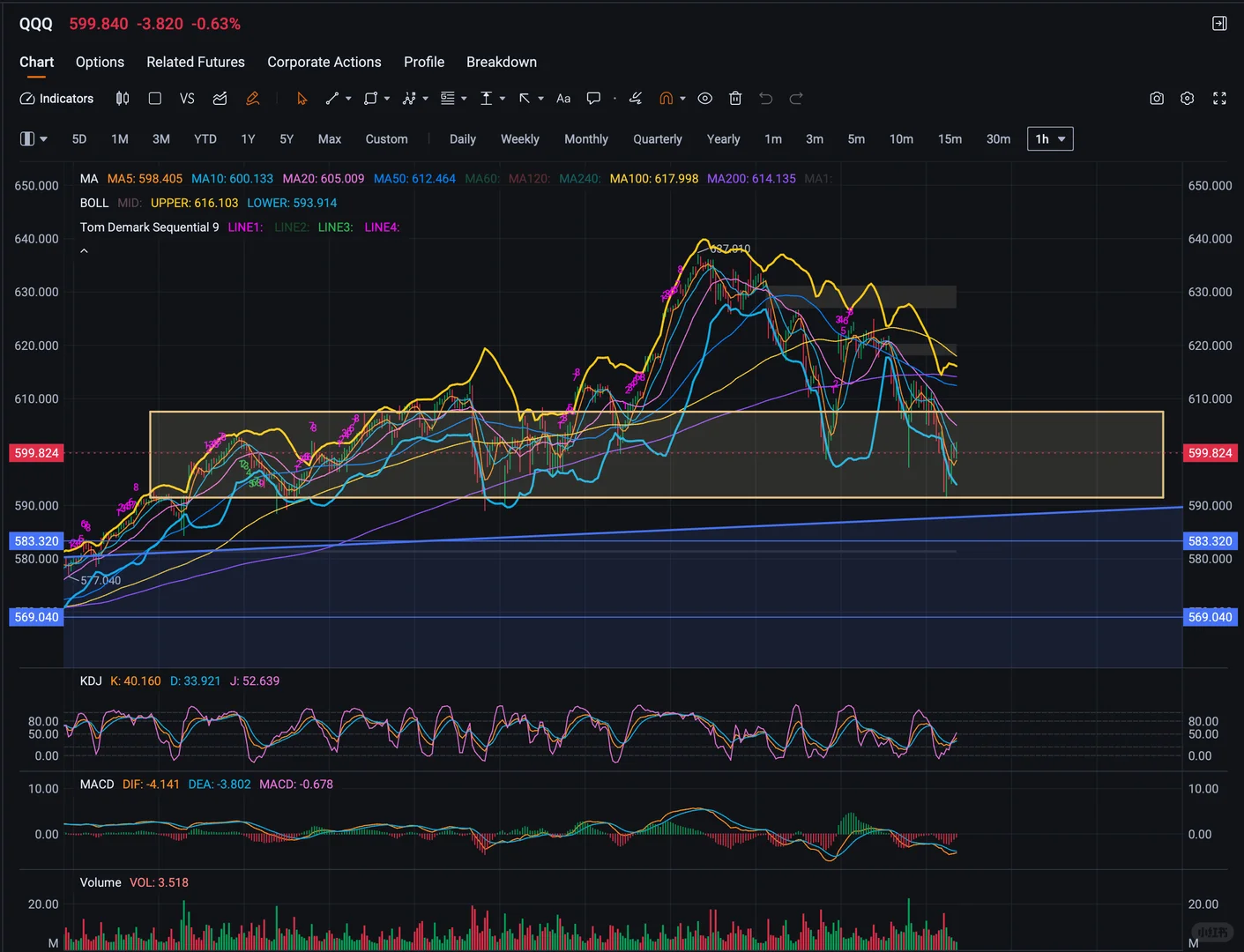The height and width of the screenshot is (952, 1244).
Task: Undo the last drawing action
Action: (766, 99)
